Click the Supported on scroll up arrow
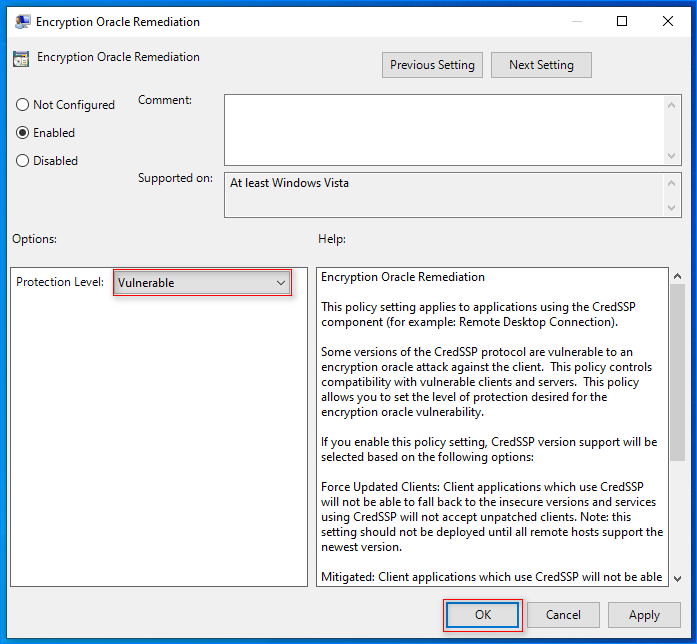Image resolution: width=697 pixels, height=644 pixels. coord(672,183)
